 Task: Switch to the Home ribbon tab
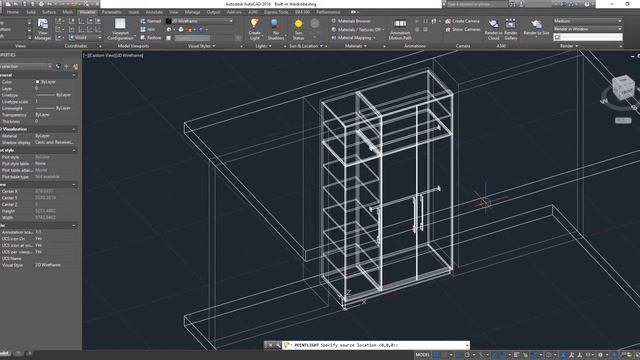(x=13, y=12)
